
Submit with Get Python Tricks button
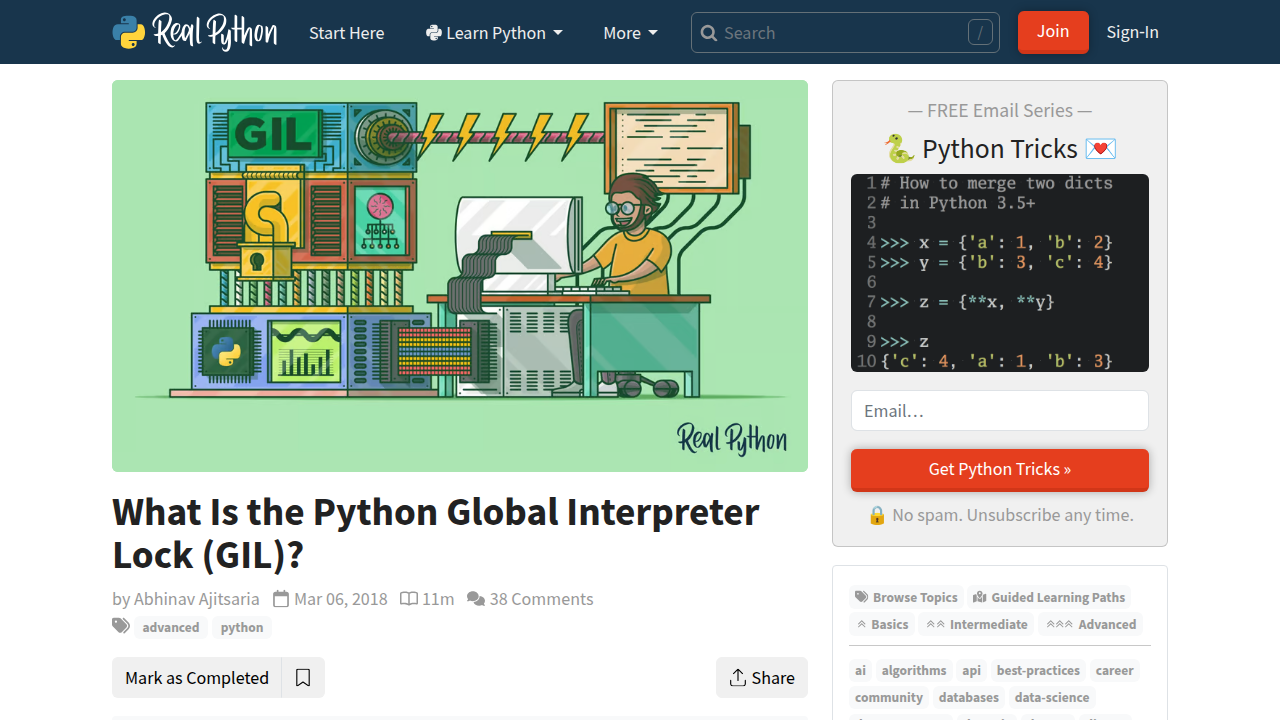[x=1000, y=470]
